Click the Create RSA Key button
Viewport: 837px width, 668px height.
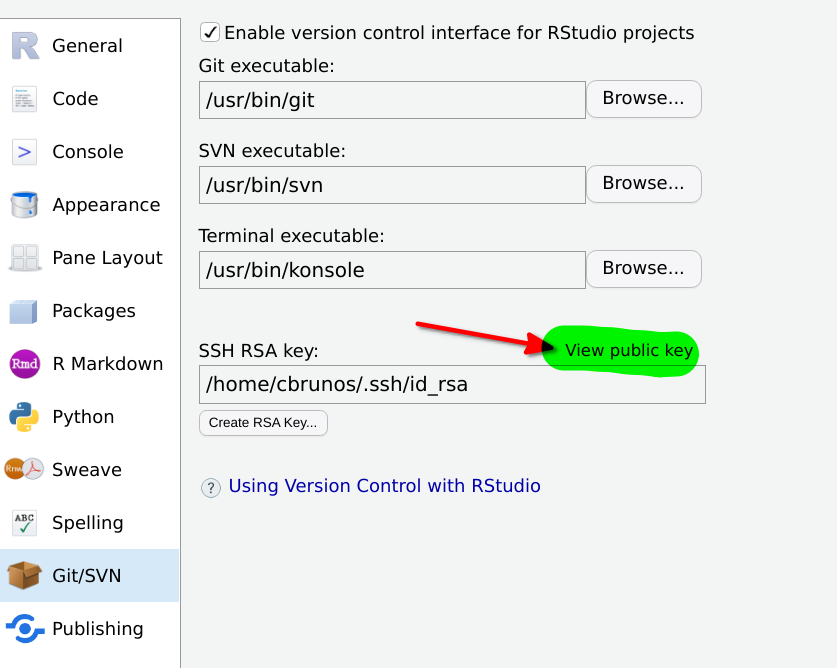click(x=263, y=423)
